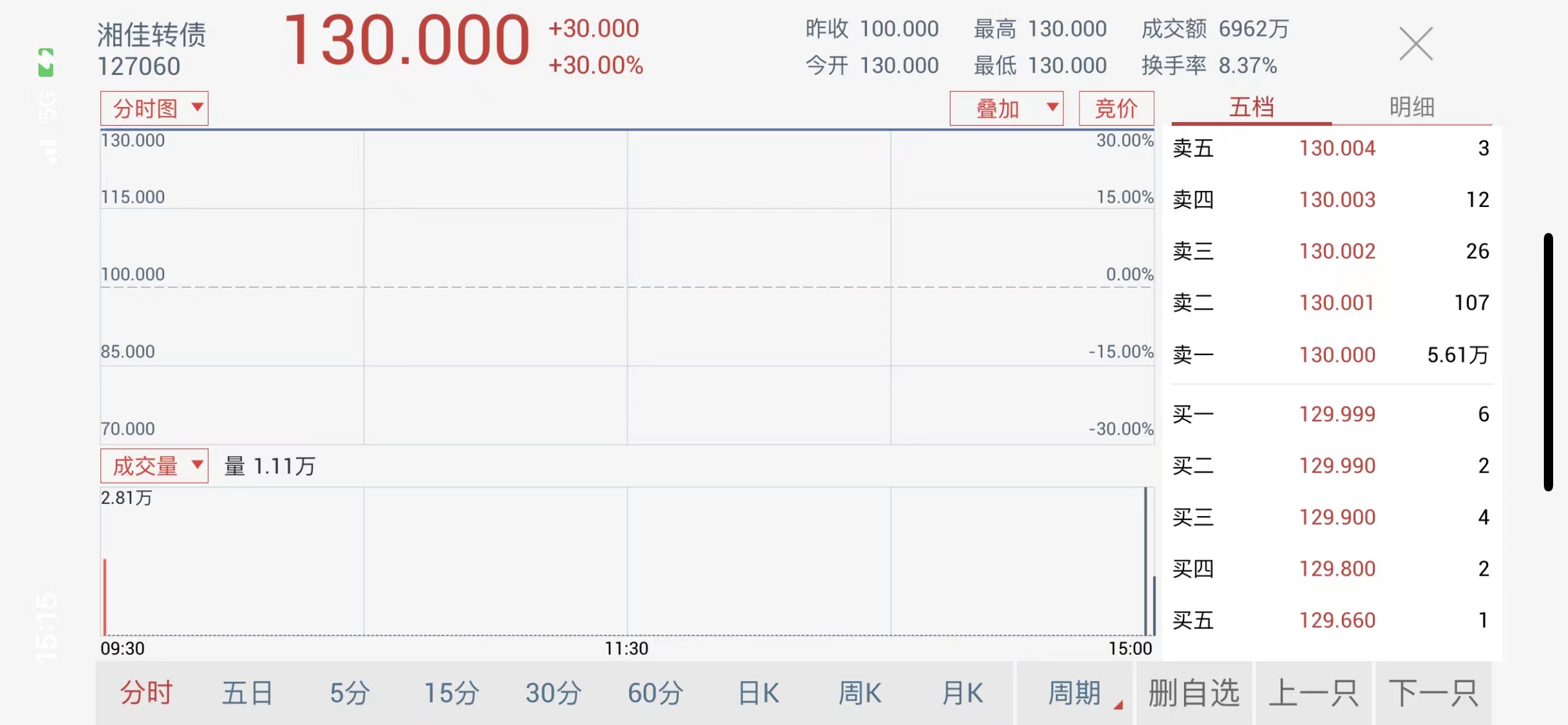
Task: Switch to the 明细 tab
Action: tap(1411, 107)
